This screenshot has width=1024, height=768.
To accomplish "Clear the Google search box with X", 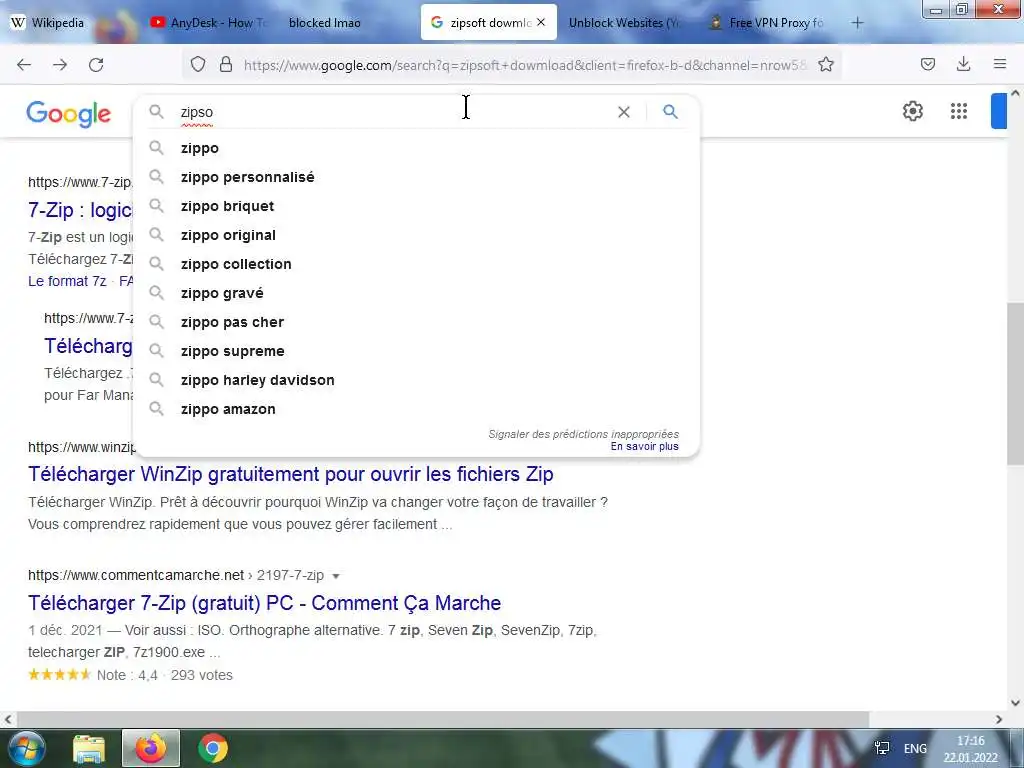I will [x=624, y=112].
